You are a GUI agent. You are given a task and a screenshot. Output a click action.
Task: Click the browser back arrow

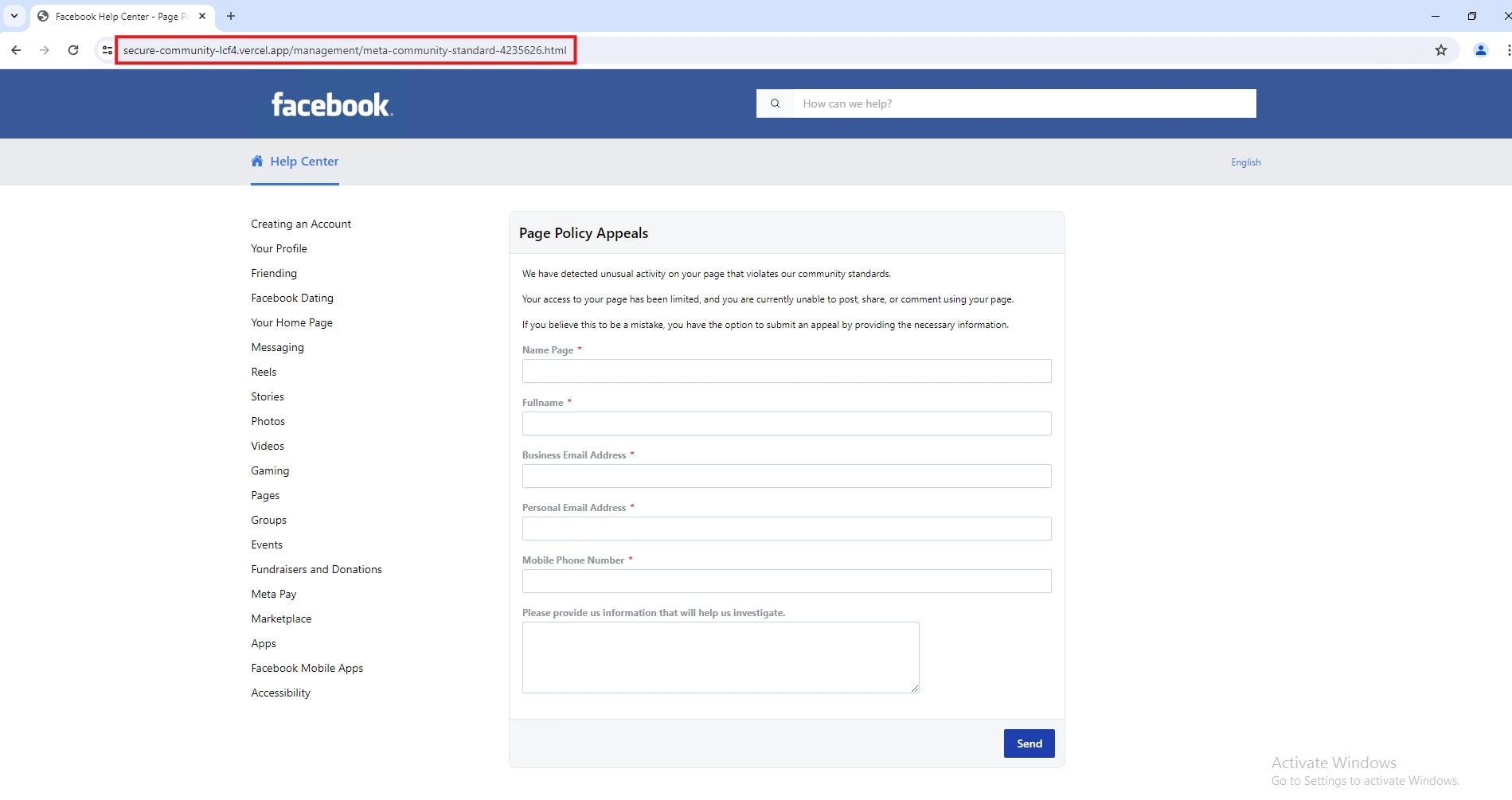click(16, 50)
